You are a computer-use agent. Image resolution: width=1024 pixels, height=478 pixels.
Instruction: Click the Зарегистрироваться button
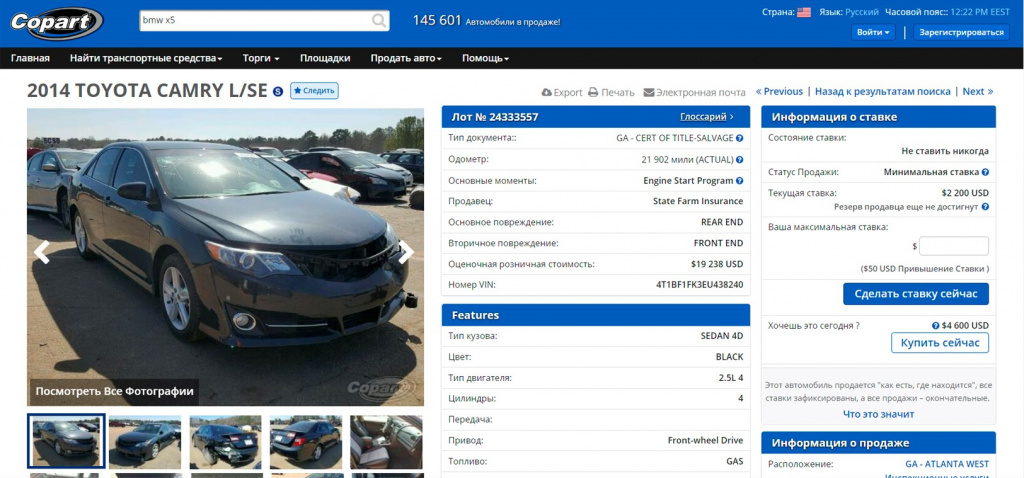(x=961, y=32)
